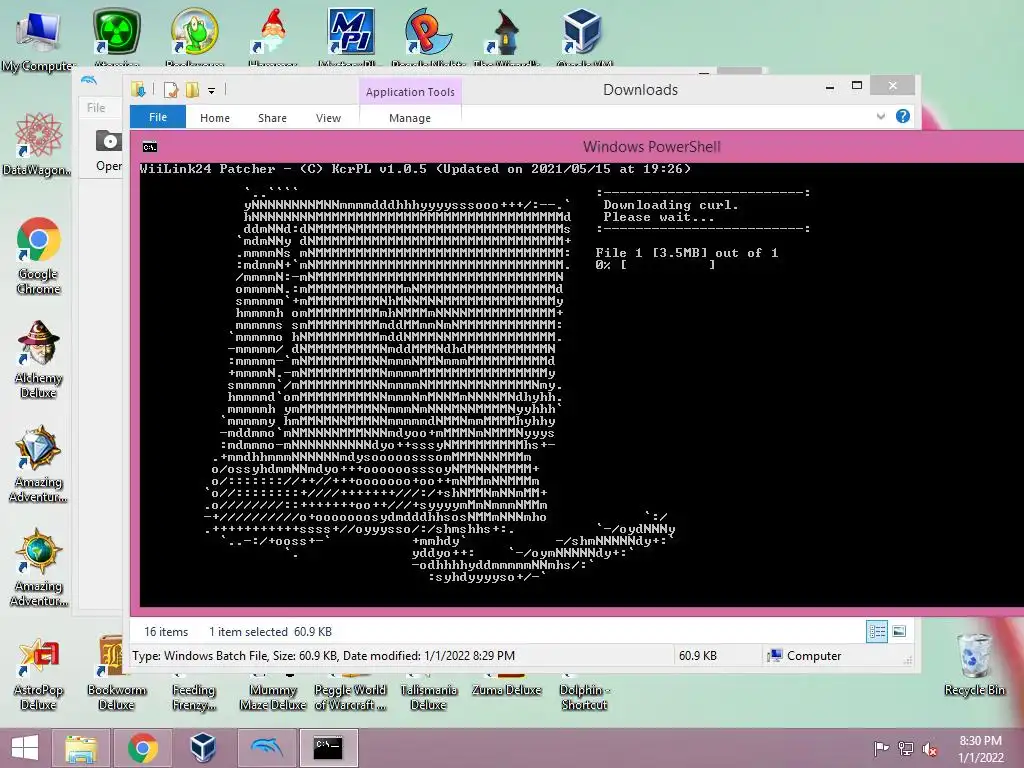This screenshot has height=768, width=1024.
Task: Open Amazing Adventures compass globe icon
Action: click(38, 567)
